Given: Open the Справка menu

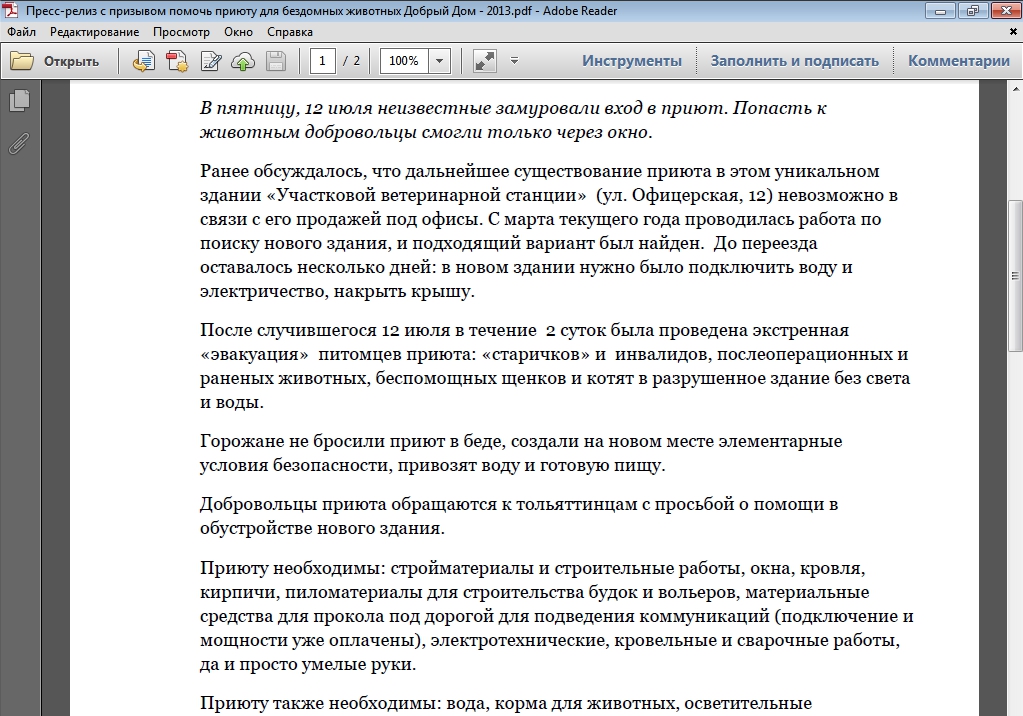Looking at the screenshot, I should (x=290, y=32).
